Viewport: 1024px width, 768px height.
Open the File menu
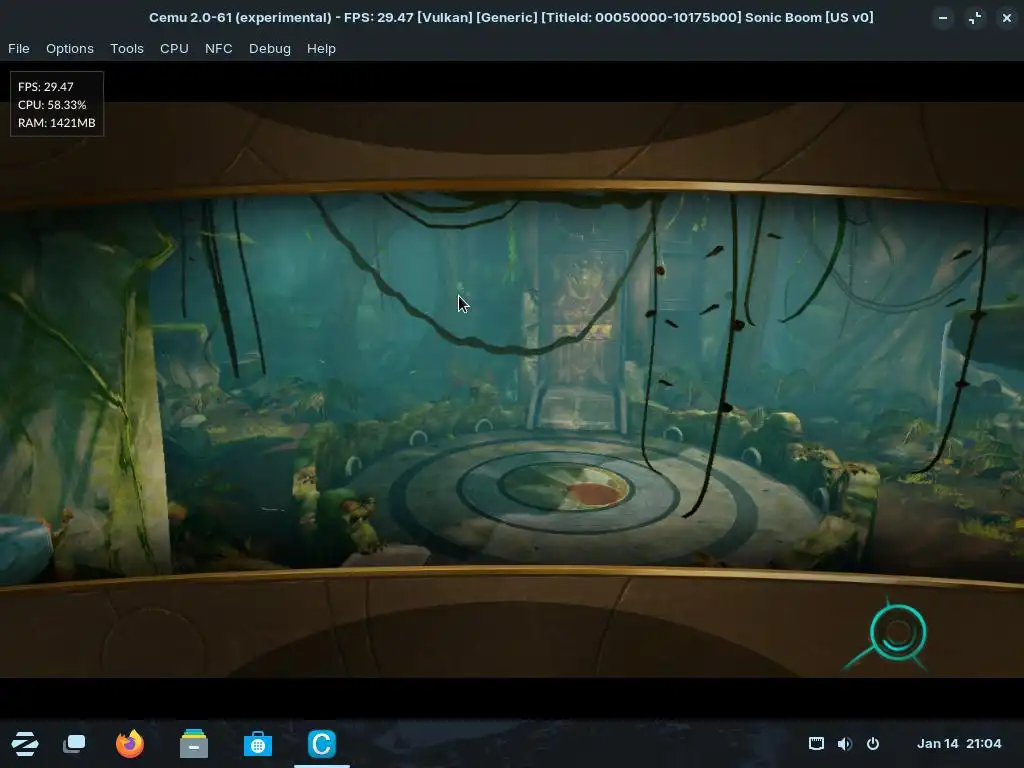[x=18, y=48]
